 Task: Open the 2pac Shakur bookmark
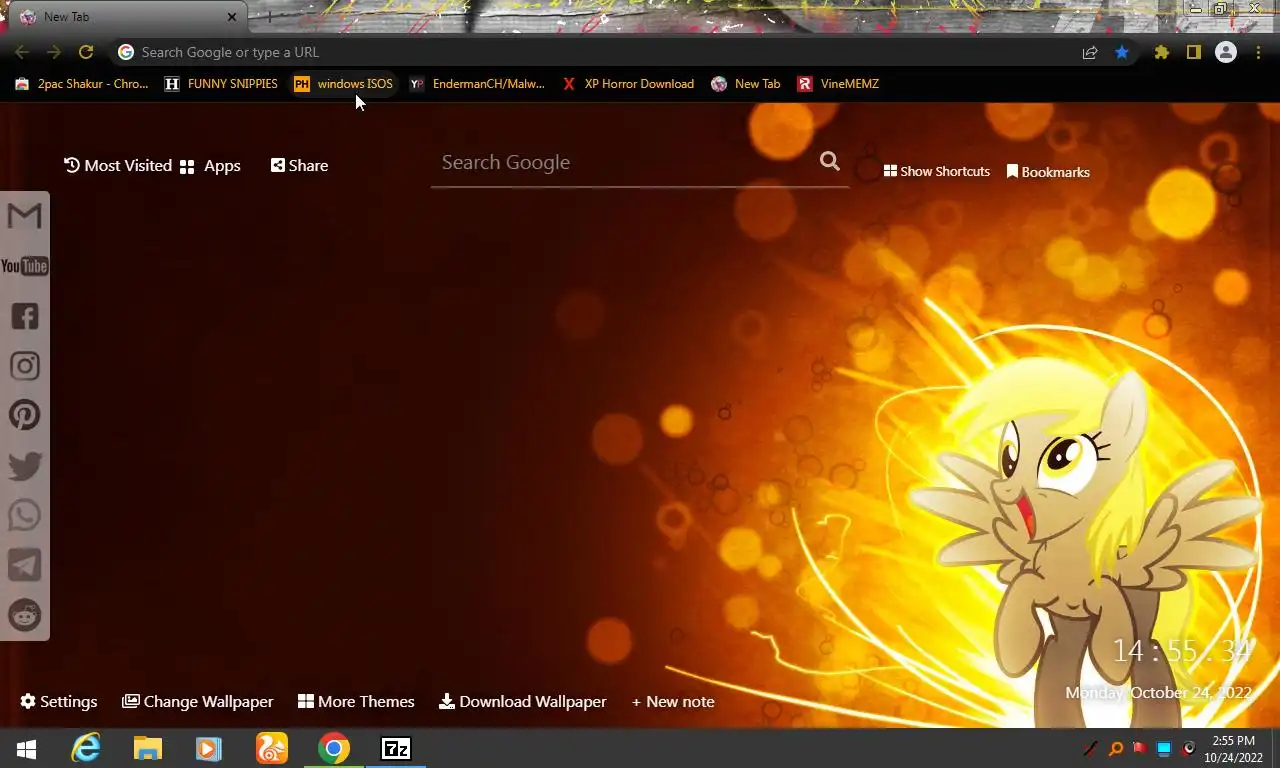[x=82, y=84]
